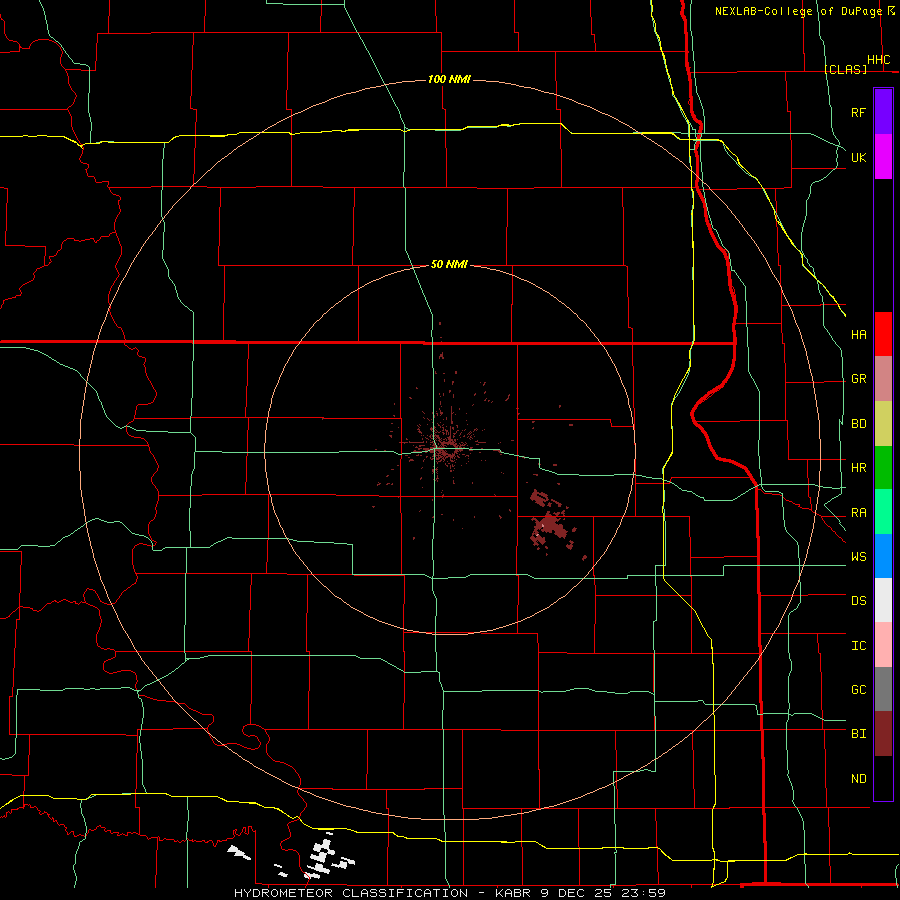Select the BD yellow color swatch

click(883, 424)
